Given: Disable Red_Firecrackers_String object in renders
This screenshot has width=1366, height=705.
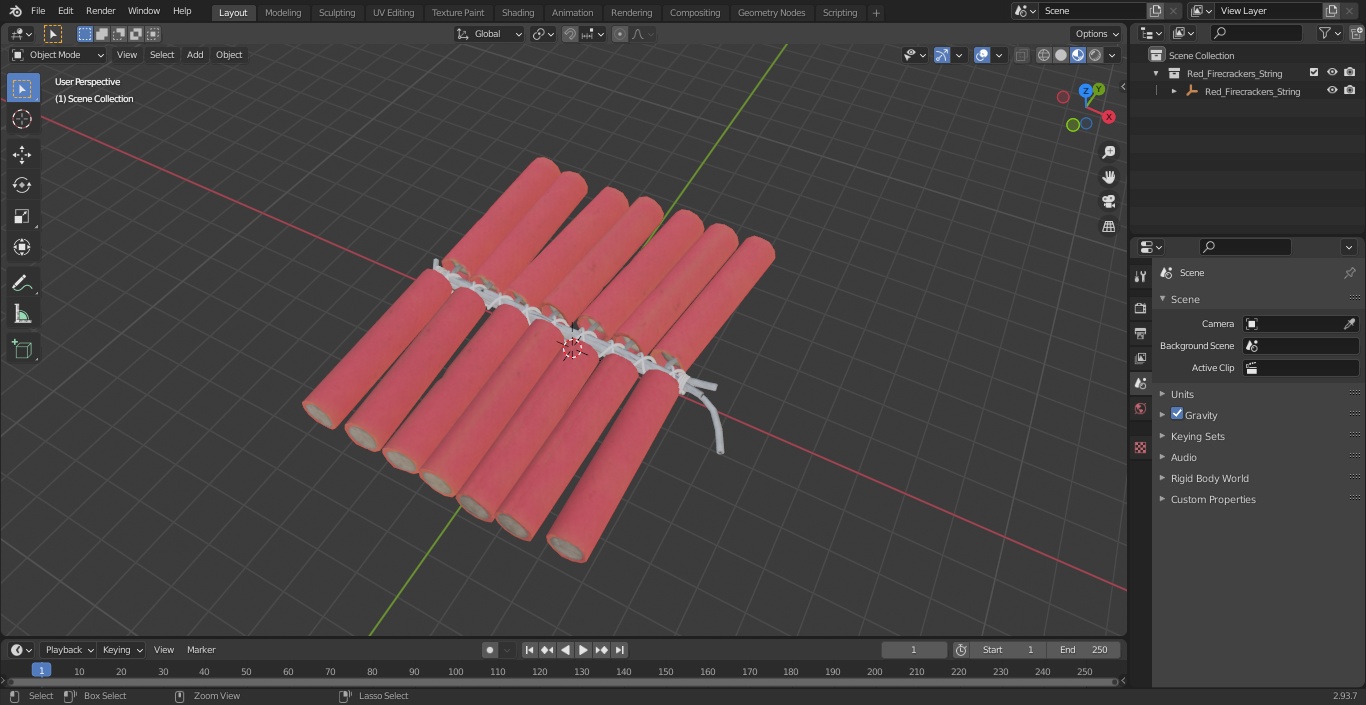Looking at the screenshot, I should pyautogui.click(x=1350, y=91).
